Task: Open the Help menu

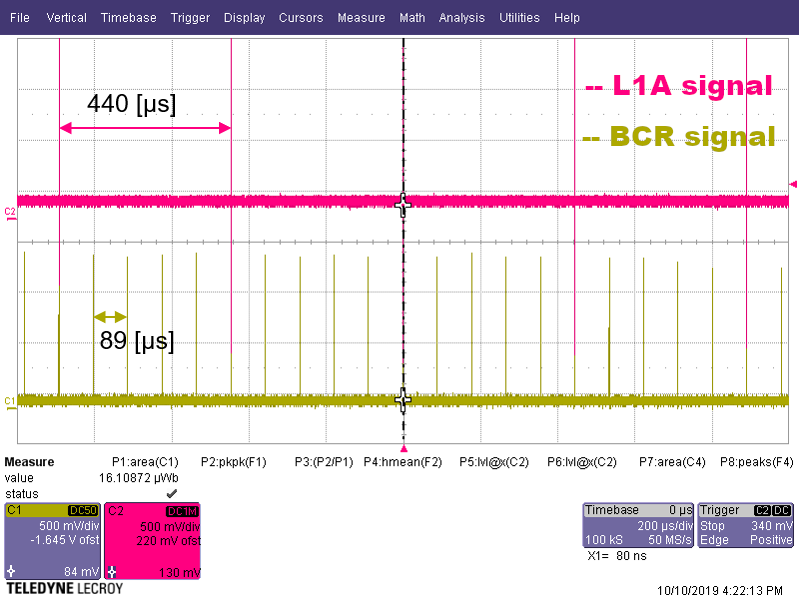Action: pos(567,18)
